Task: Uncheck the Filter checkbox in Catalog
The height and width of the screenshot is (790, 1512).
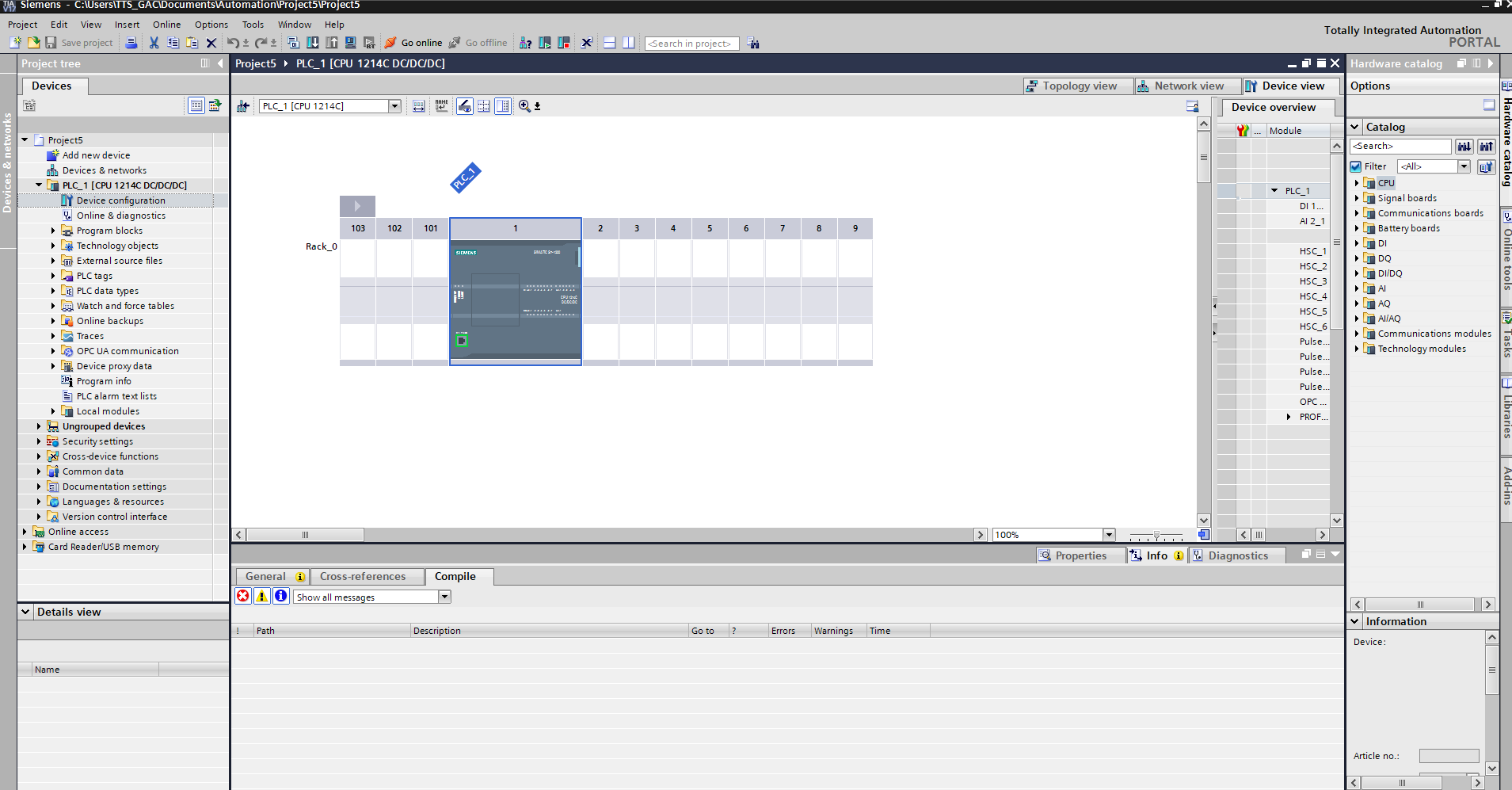Action: coord(1356,166)
